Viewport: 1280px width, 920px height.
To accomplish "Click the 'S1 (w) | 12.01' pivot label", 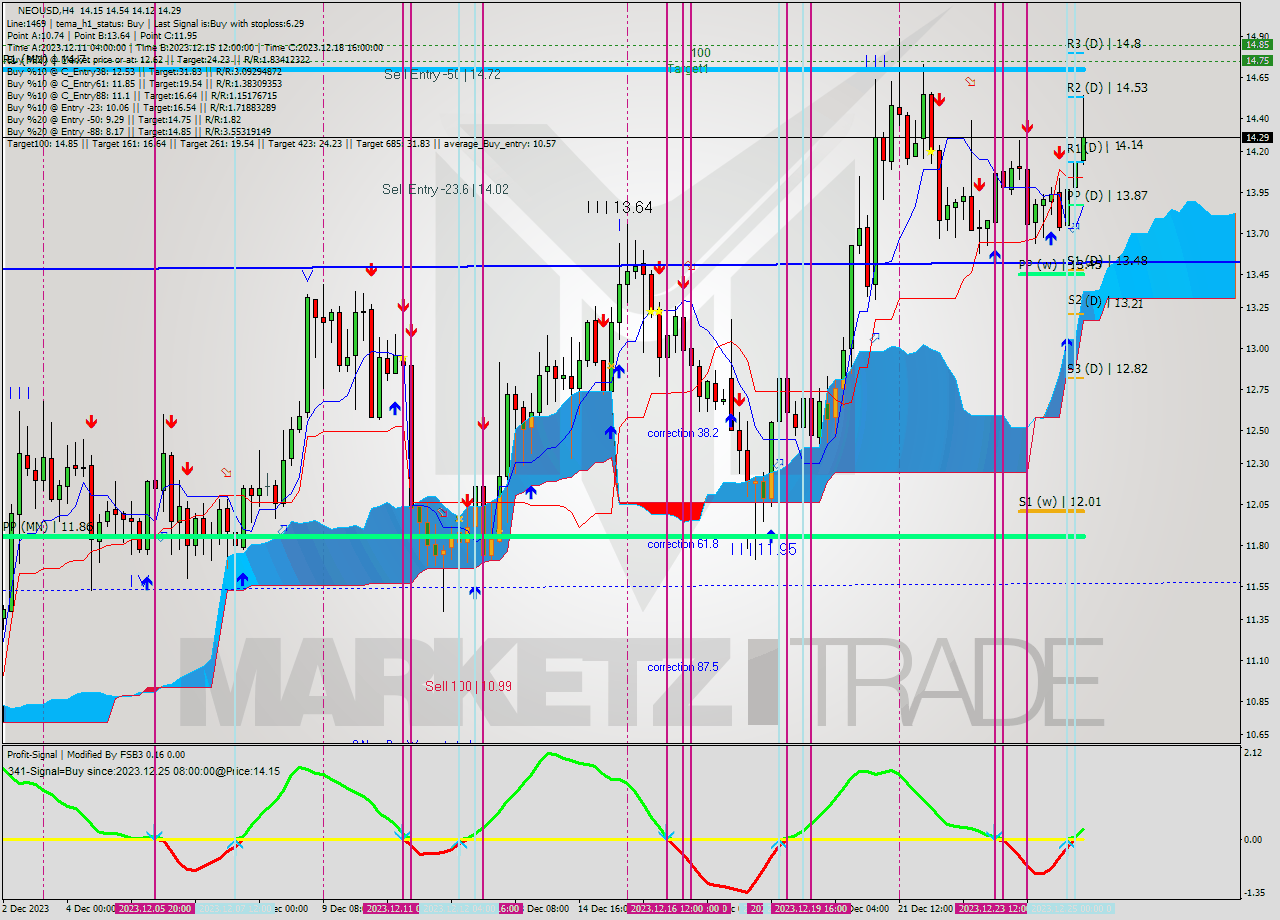I will pyautogui.click(x=1060, y=502).
